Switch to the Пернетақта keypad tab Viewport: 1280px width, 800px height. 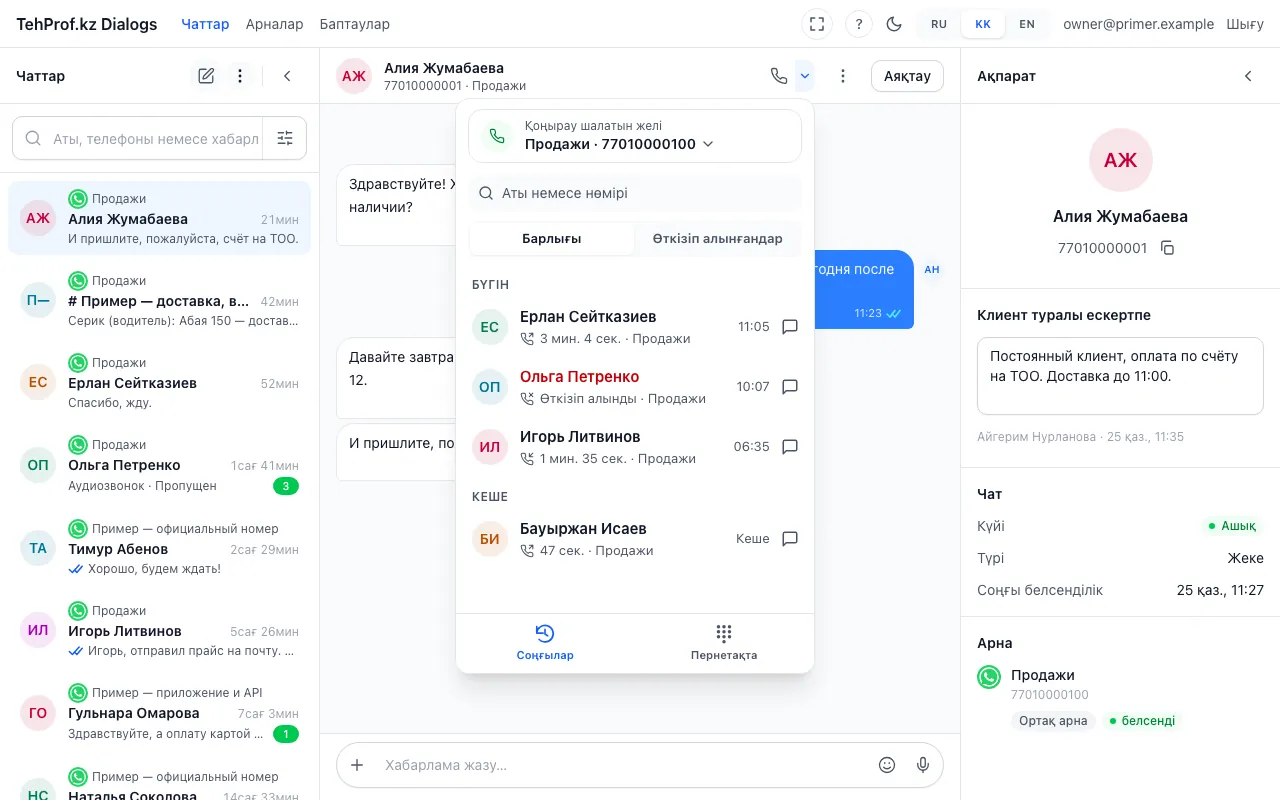pos(724,643)
